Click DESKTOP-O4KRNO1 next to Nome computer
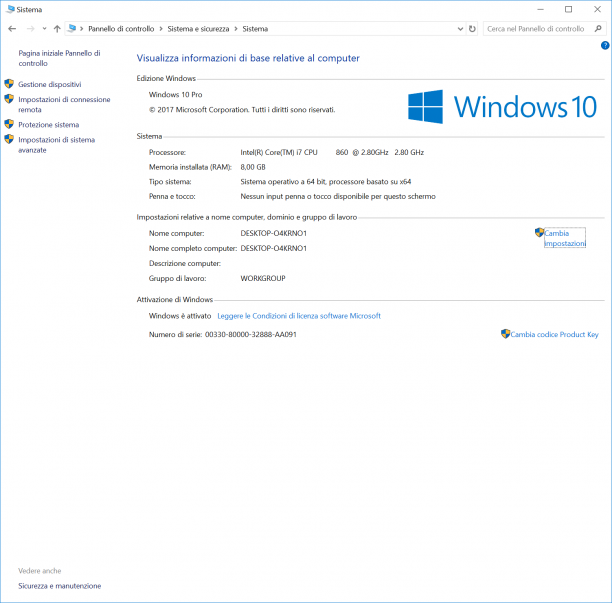The image size is (612, 603). (274, 233)
